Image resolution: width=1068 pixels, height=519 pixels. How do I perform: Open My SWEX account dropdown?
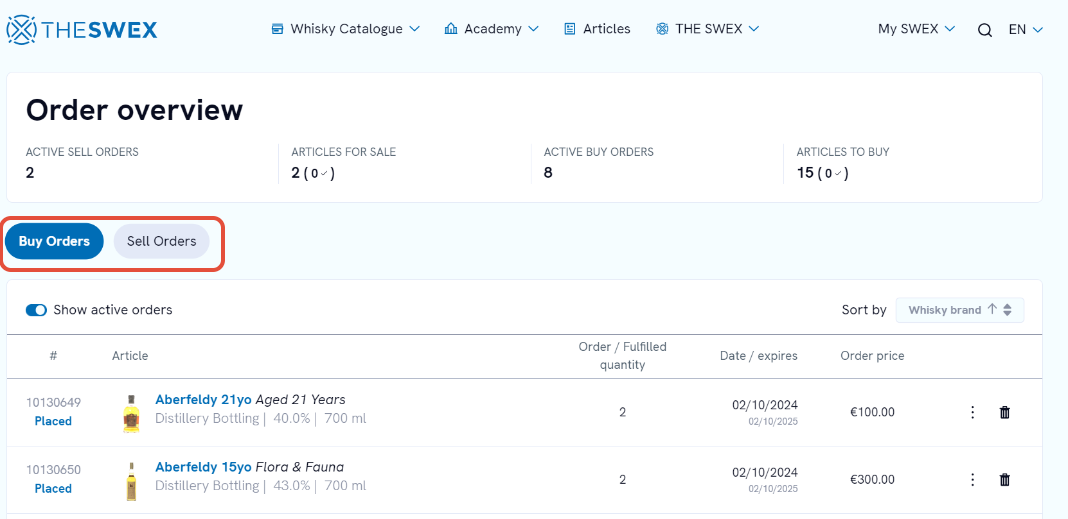pyautogui.click(x=916, y=29)
